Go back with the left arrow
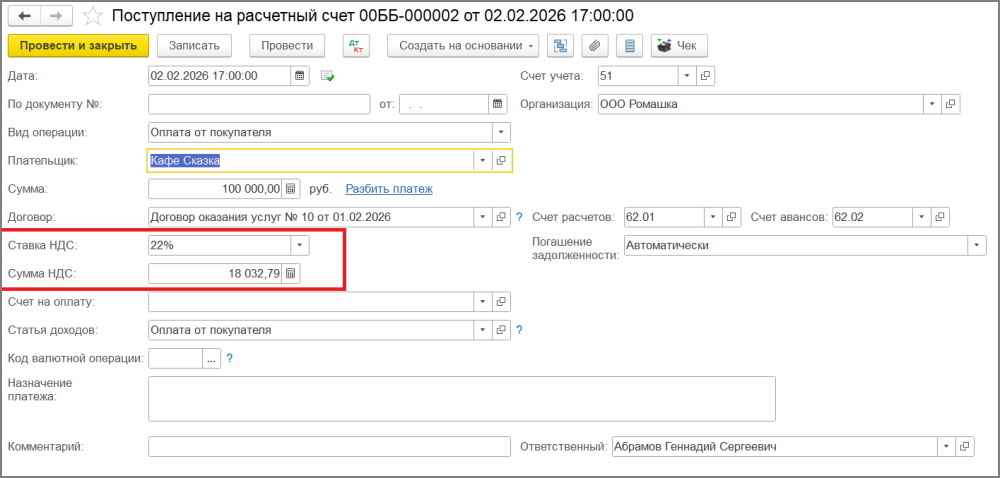This screenshot has width=1000, height=478. [25, 16]
